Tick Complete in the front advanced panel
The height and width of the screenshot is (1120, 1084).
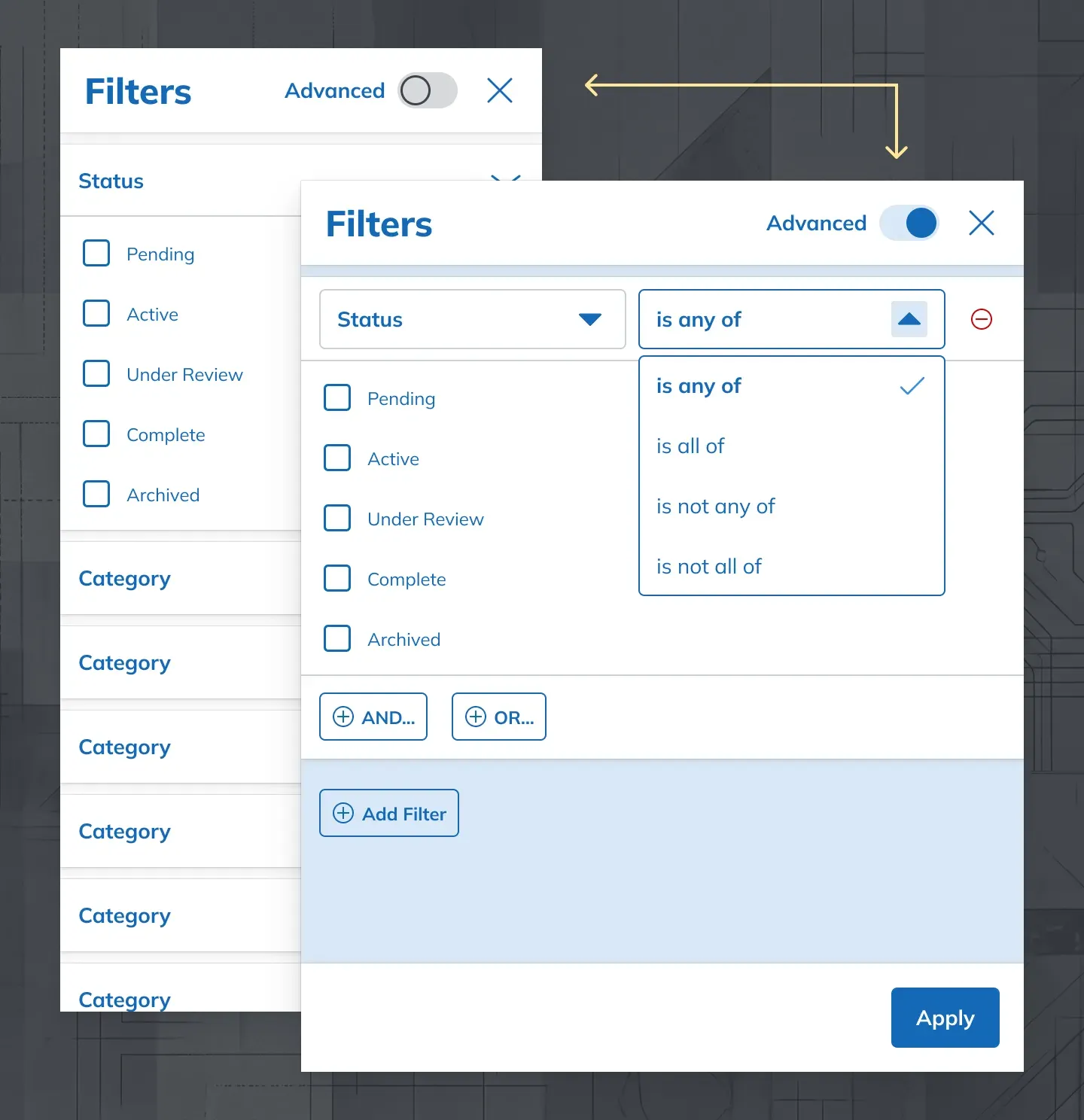pos(337,578)
